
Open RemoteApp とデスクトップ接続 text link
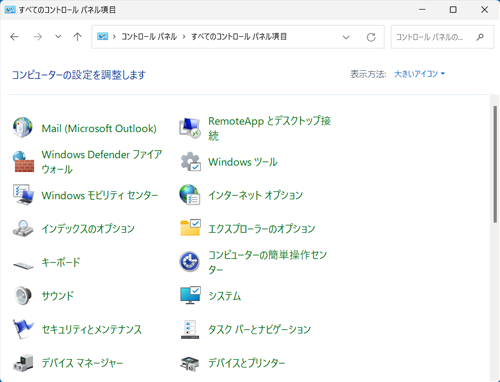269,128
